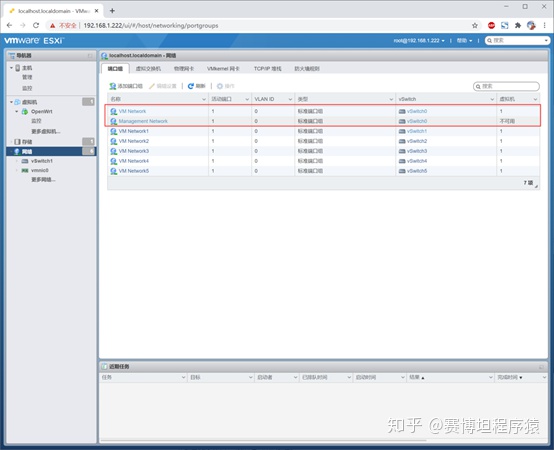The width and height of the screenshot is (554, 450).
Task: Click the not-secure warning triangle in address bar
Action: point(53,26)
